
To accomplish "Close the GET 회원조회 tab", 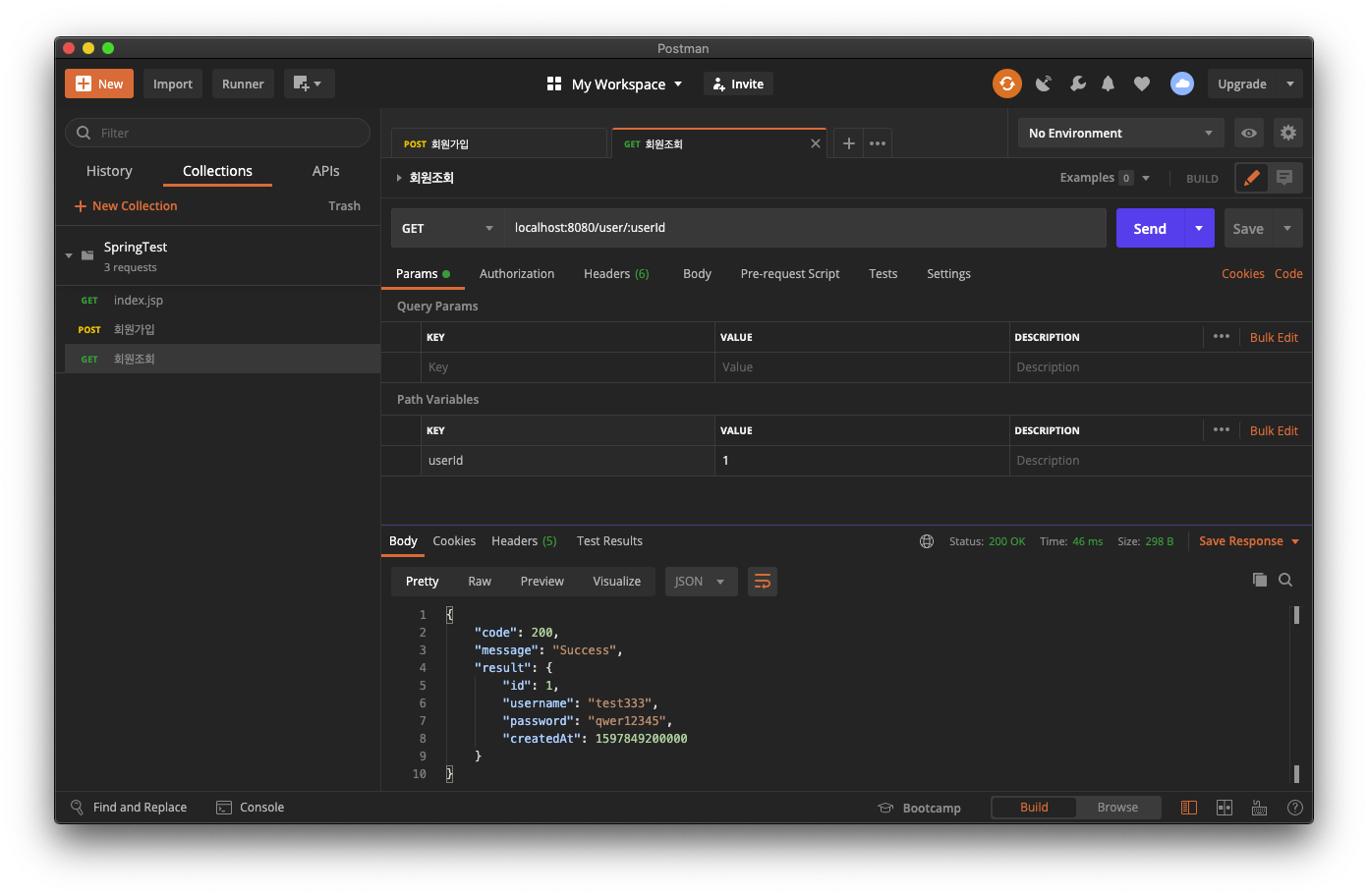I will (816, 143).
